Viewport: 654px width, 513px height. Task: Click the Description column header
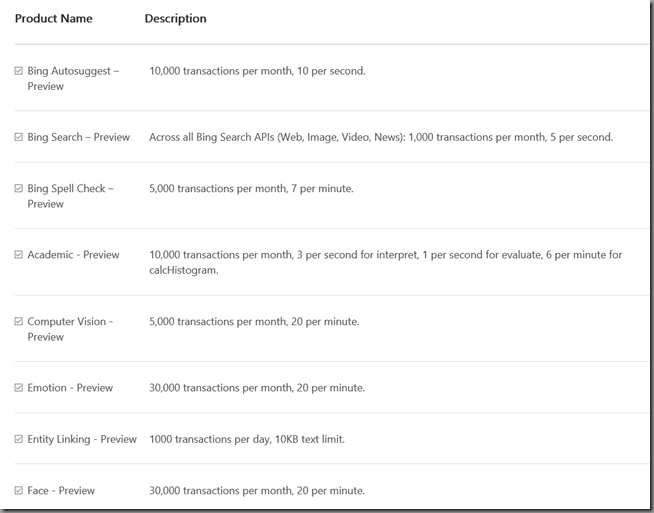pyautogui.click(x=176, y=18)
